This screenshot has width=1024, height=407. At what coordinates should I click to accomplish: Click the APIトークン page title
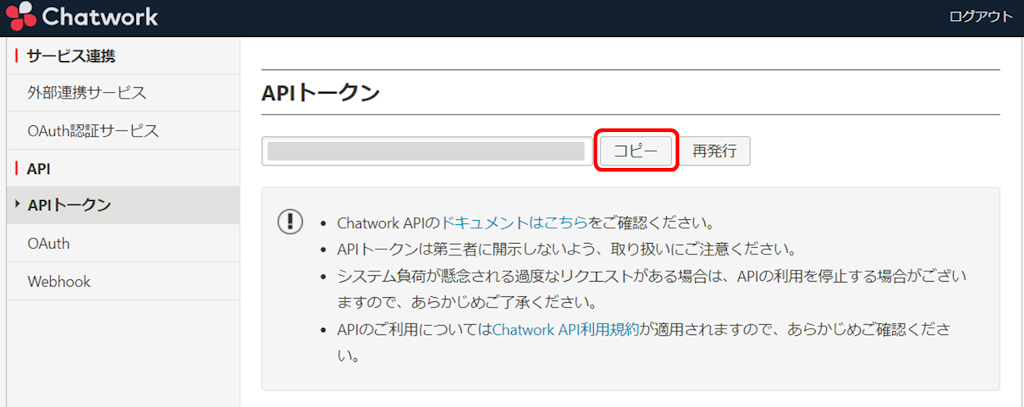(x=320, y=93)
